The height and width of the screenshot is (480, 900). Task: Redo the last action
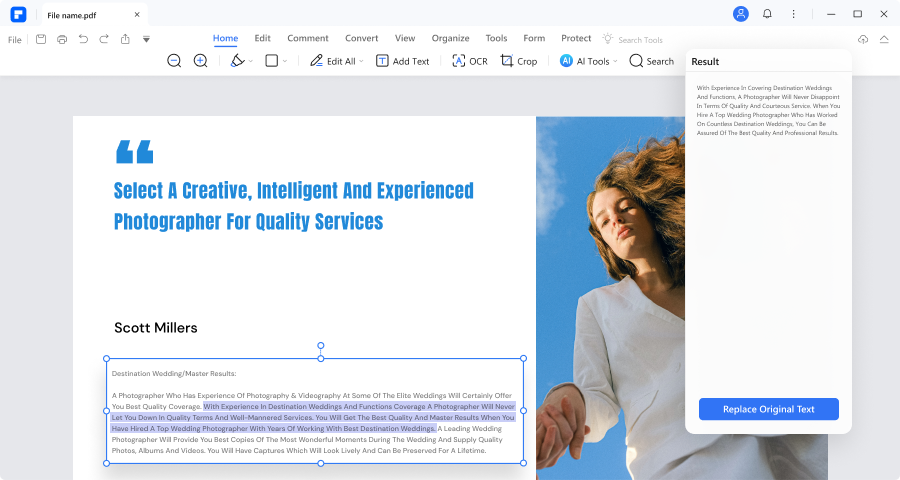tap(104, 39)
